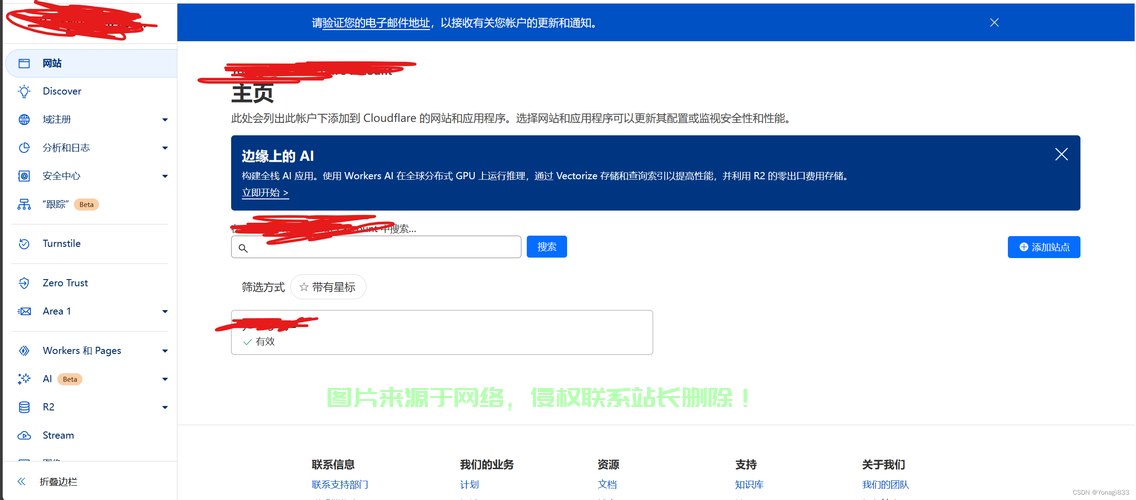Image resolution: width=1136 pixels, height=500 pixels.
Task: Click the 搜索 button
Action: tap(546, 246)
